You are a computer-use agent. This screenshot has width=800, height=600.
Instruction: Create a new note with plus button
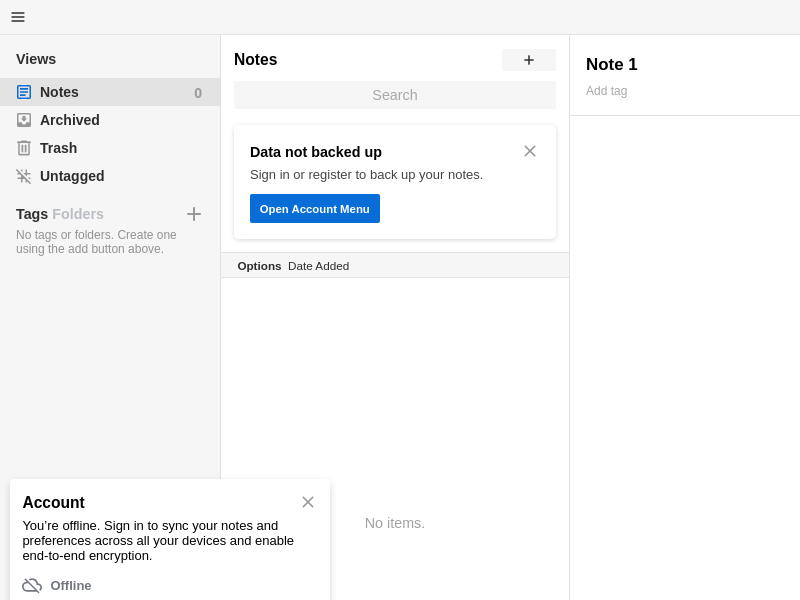click(x=529, y=60)
